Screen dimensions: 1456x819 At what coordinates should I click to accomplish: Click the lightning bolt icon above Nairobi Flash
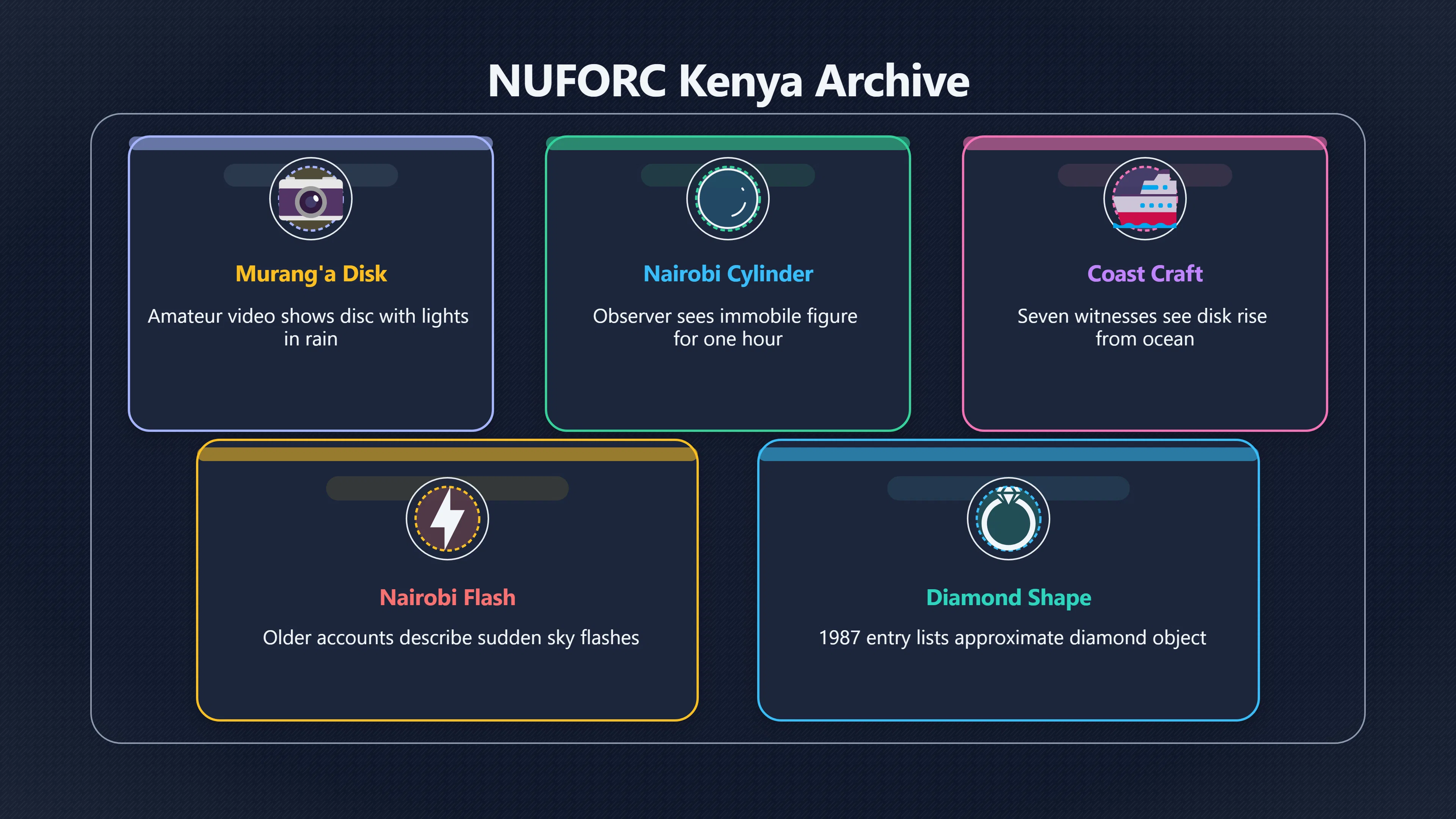click(x=448, y=518)
